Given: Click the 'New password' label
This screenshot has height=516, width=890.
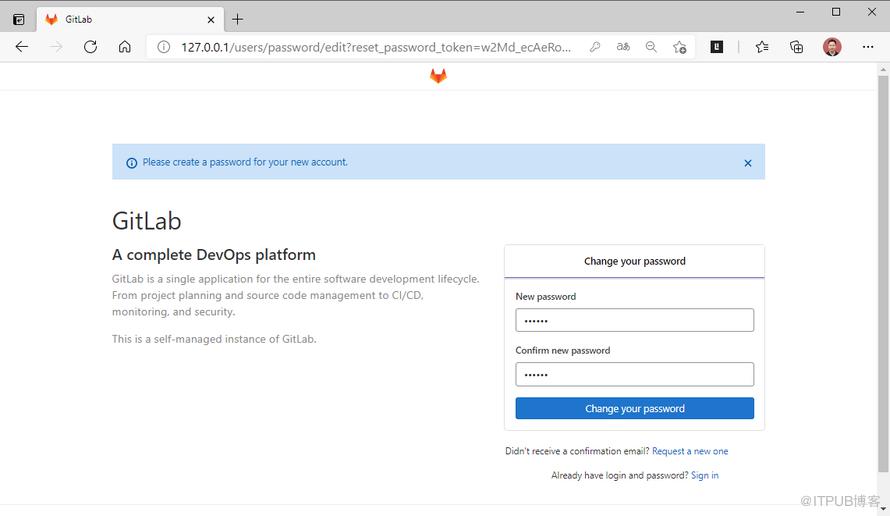Looking at the screenshot, I should [545, 296].
